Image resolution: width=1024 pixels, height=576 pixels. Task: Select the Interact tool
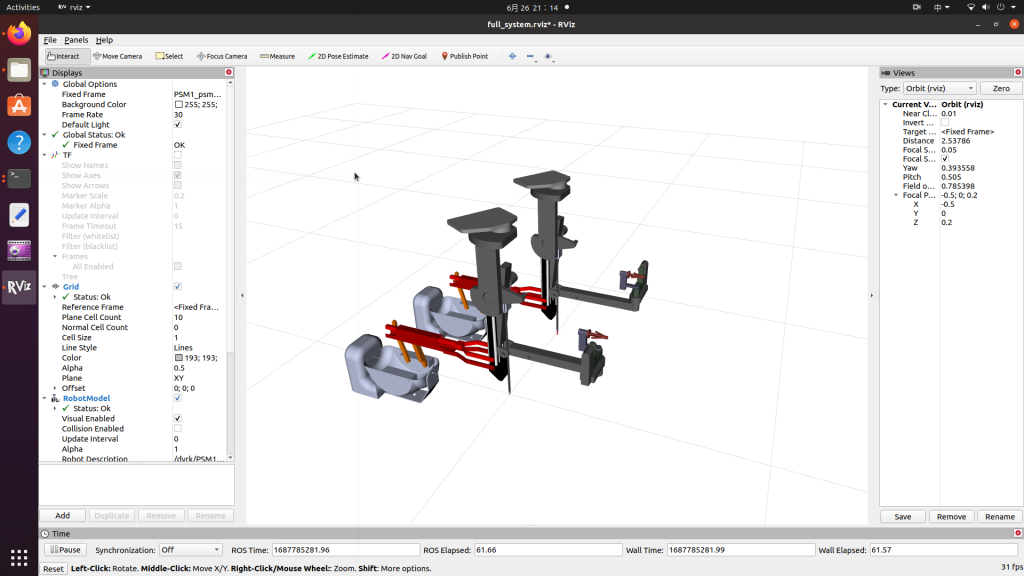pyautogui.click(x=64, y=56)
